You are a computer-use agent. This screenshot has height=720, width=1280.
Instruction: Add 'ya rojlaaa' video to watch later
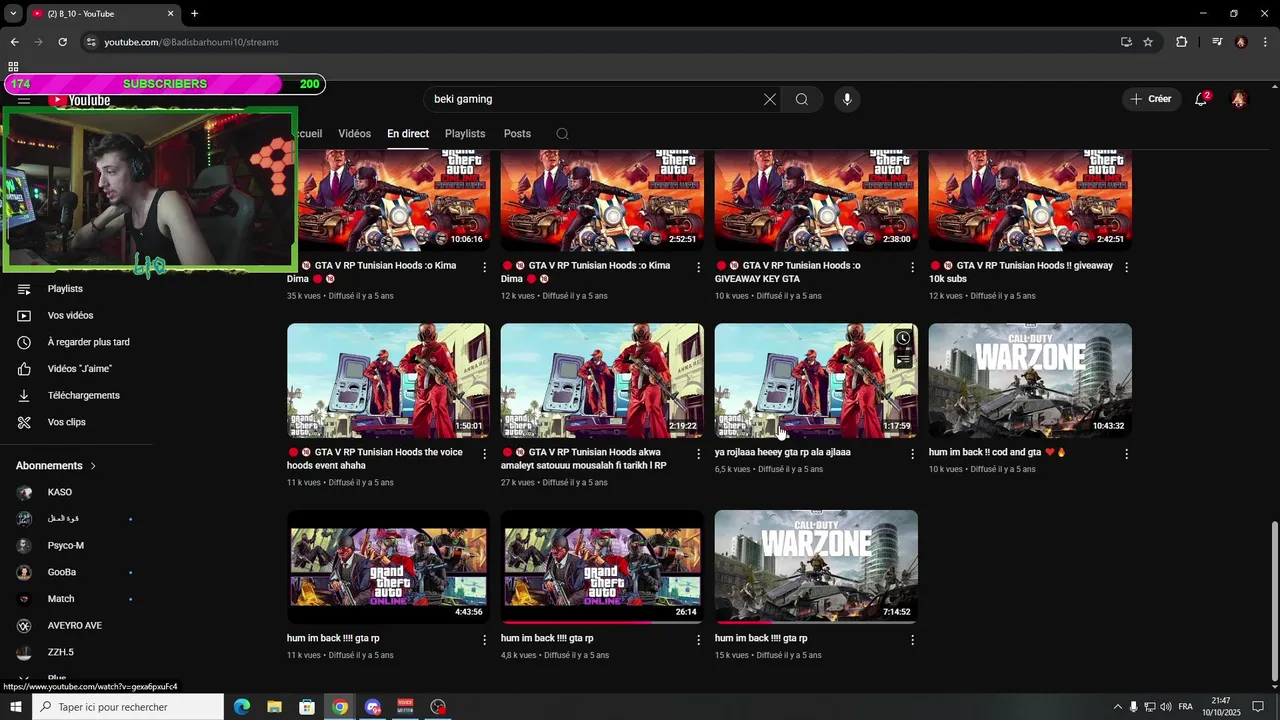click(903, 338)
